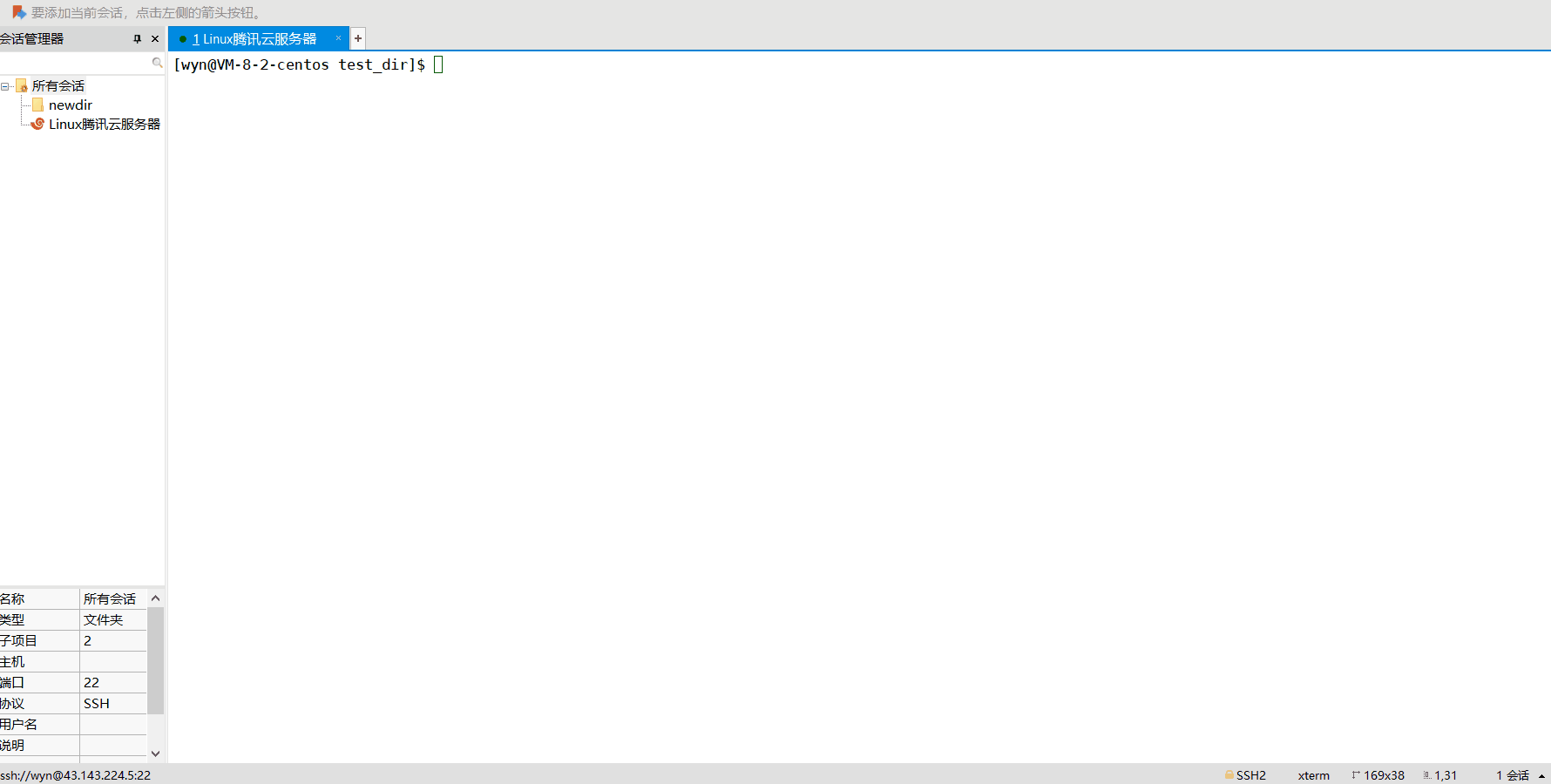Click the 说明 property label
Image resolution: width=1551 pixels, height=784 pixels.
[12, 745]
